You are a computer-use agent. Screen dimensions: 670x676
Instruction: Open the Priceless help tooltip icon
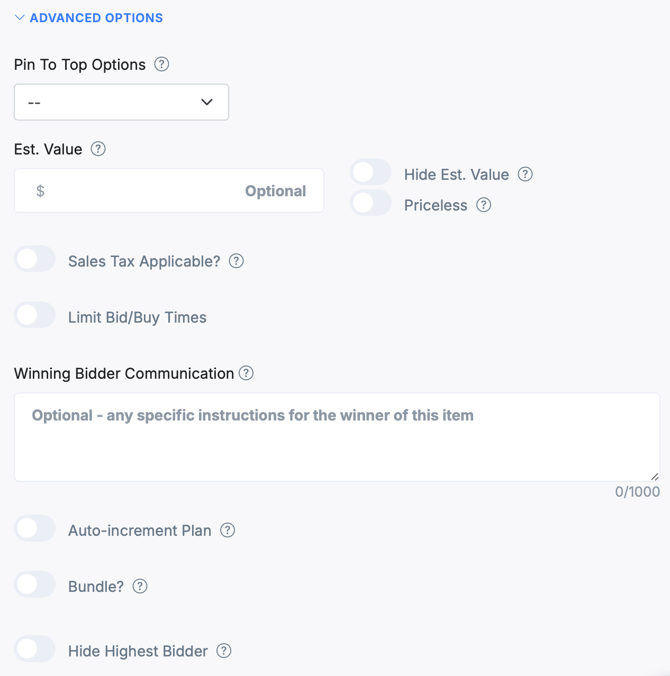tap(484, 205)
